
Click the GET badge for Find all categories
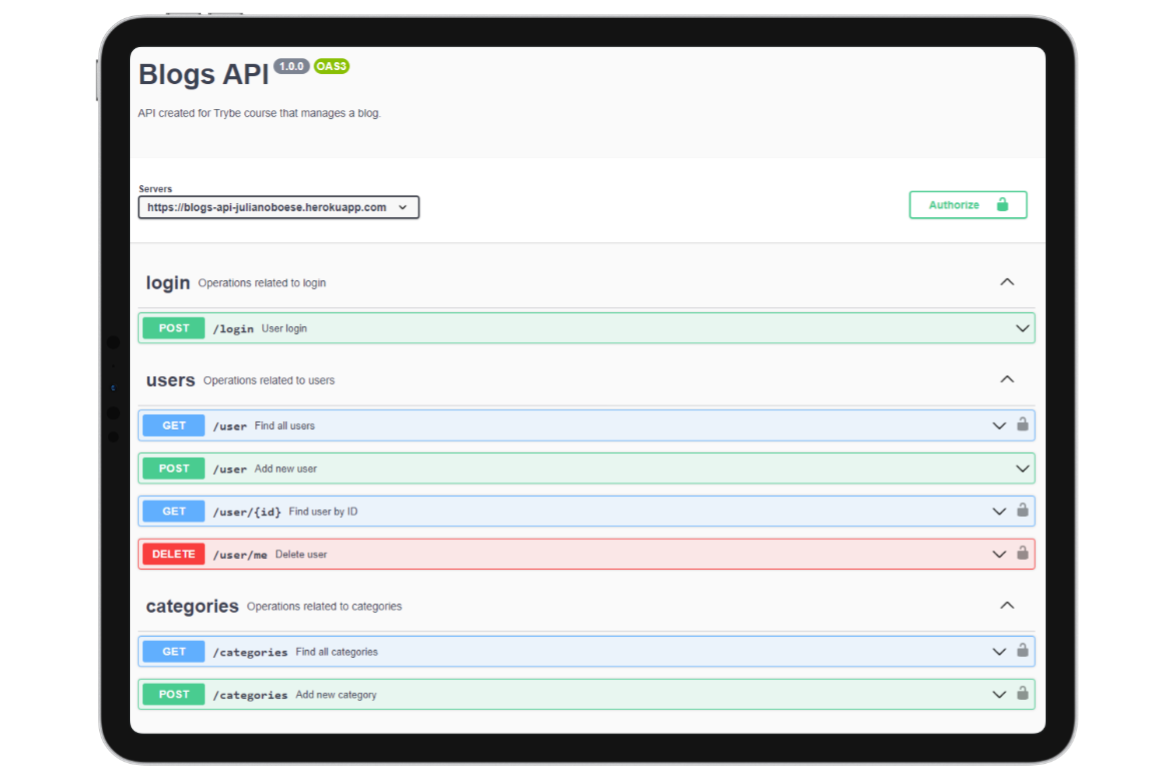[174, 652]
